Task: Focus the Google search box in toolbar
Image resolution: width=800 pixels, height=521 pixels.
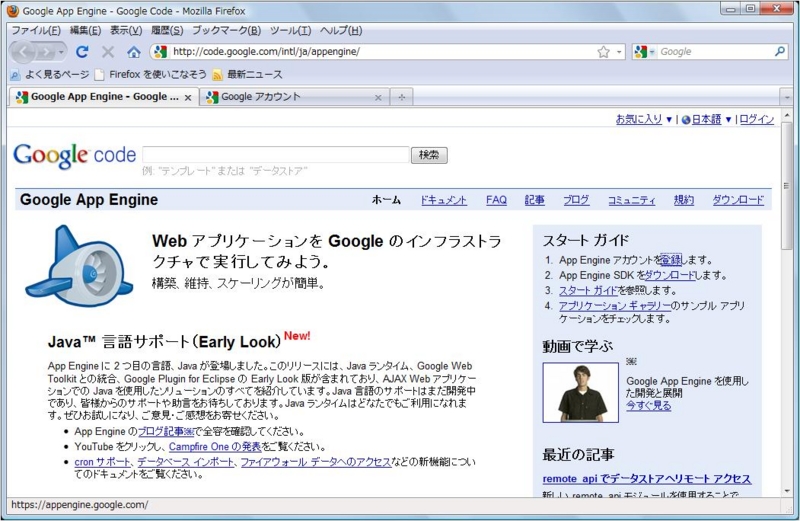Action: (714, 52)
